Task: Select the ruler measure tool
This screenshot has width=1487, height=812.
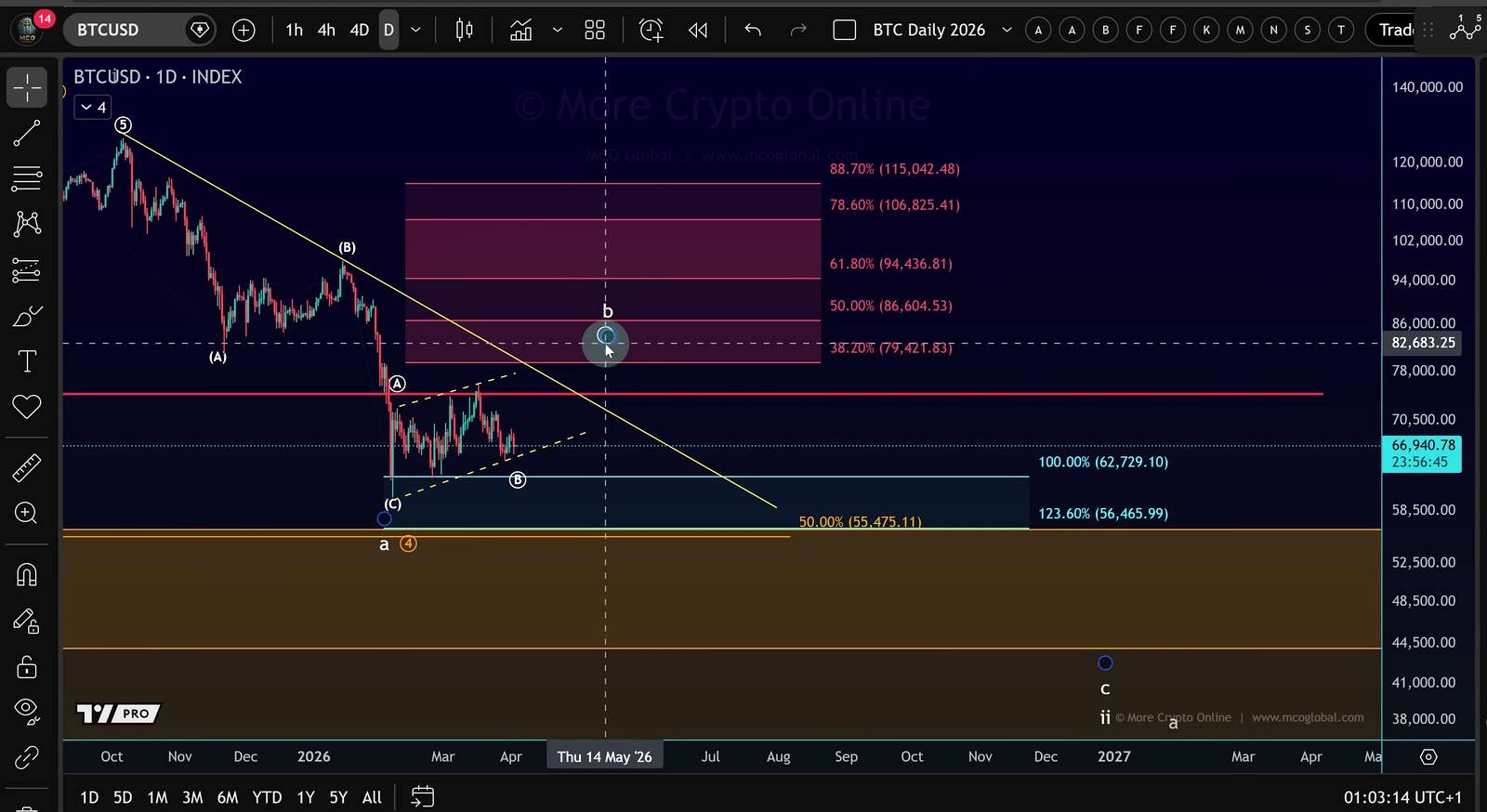Action: 27,467
